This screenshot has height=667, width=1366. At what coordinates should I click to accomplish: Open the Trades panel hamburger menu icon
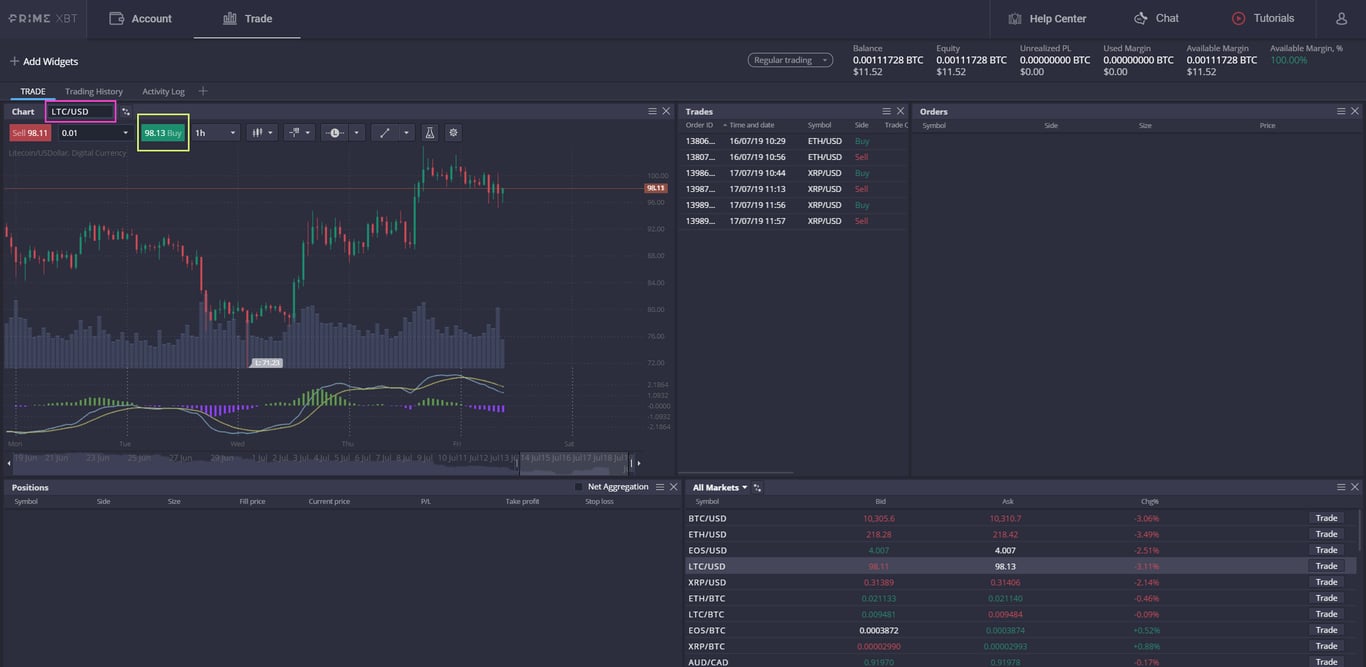pos(886,111)
